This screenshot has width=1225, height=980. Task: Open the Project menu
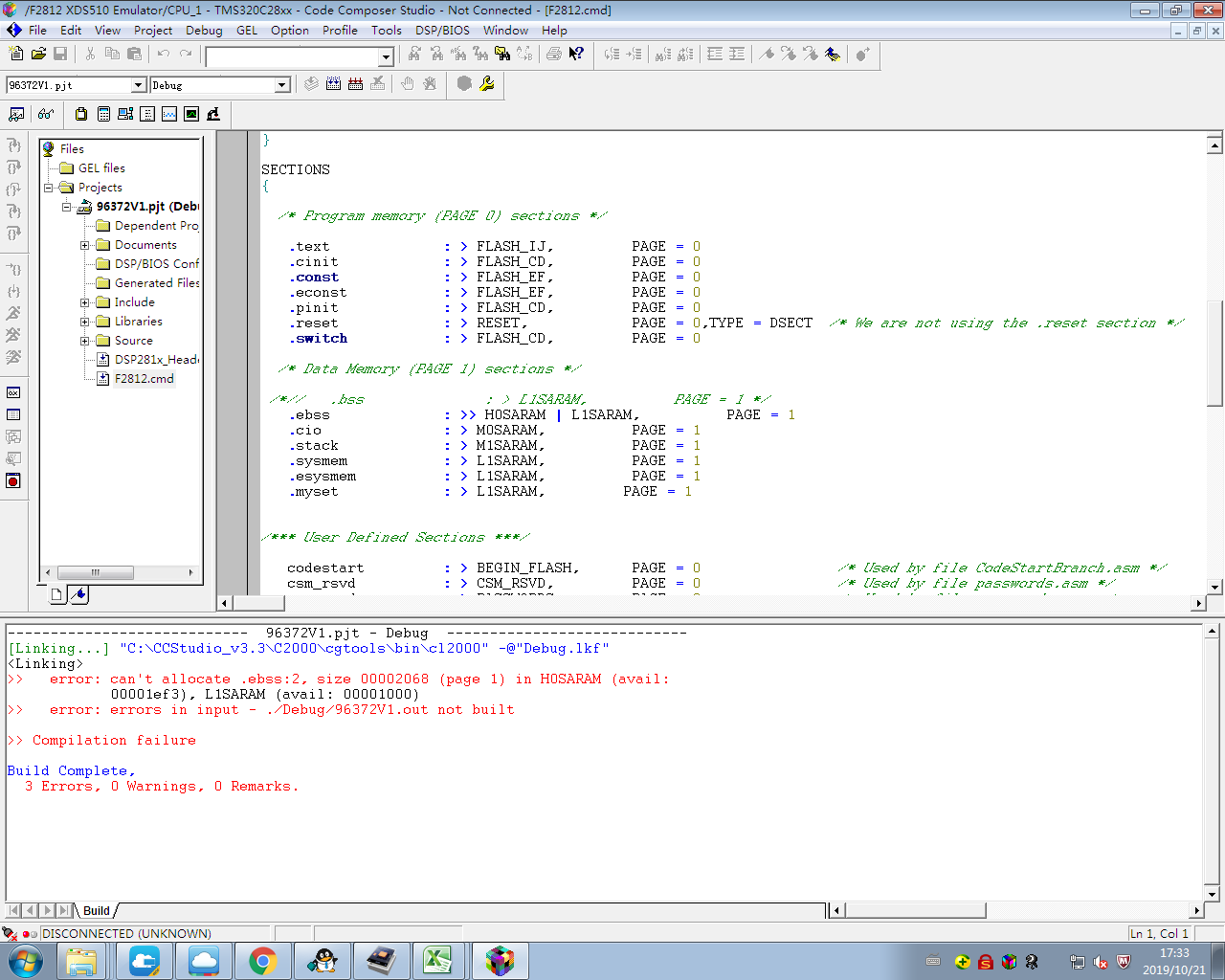tap(153, 30)
